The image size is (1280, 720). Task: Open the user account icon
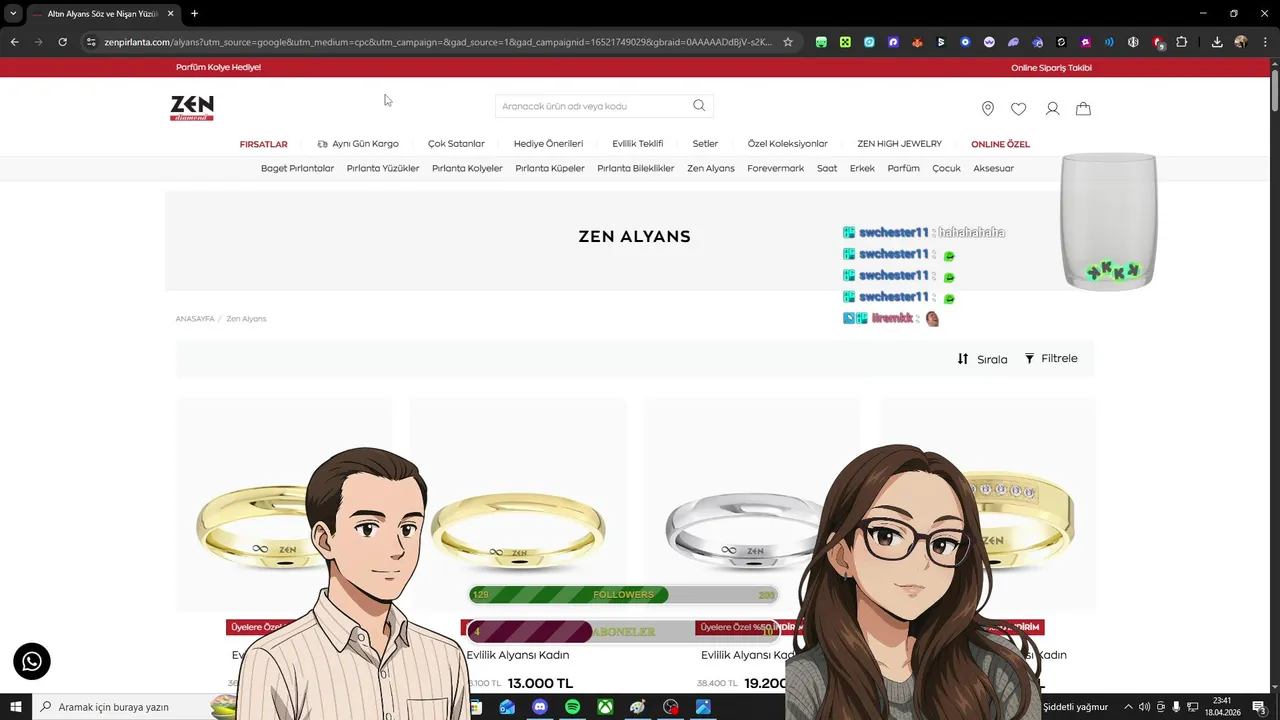click(x=1052, y=108)
